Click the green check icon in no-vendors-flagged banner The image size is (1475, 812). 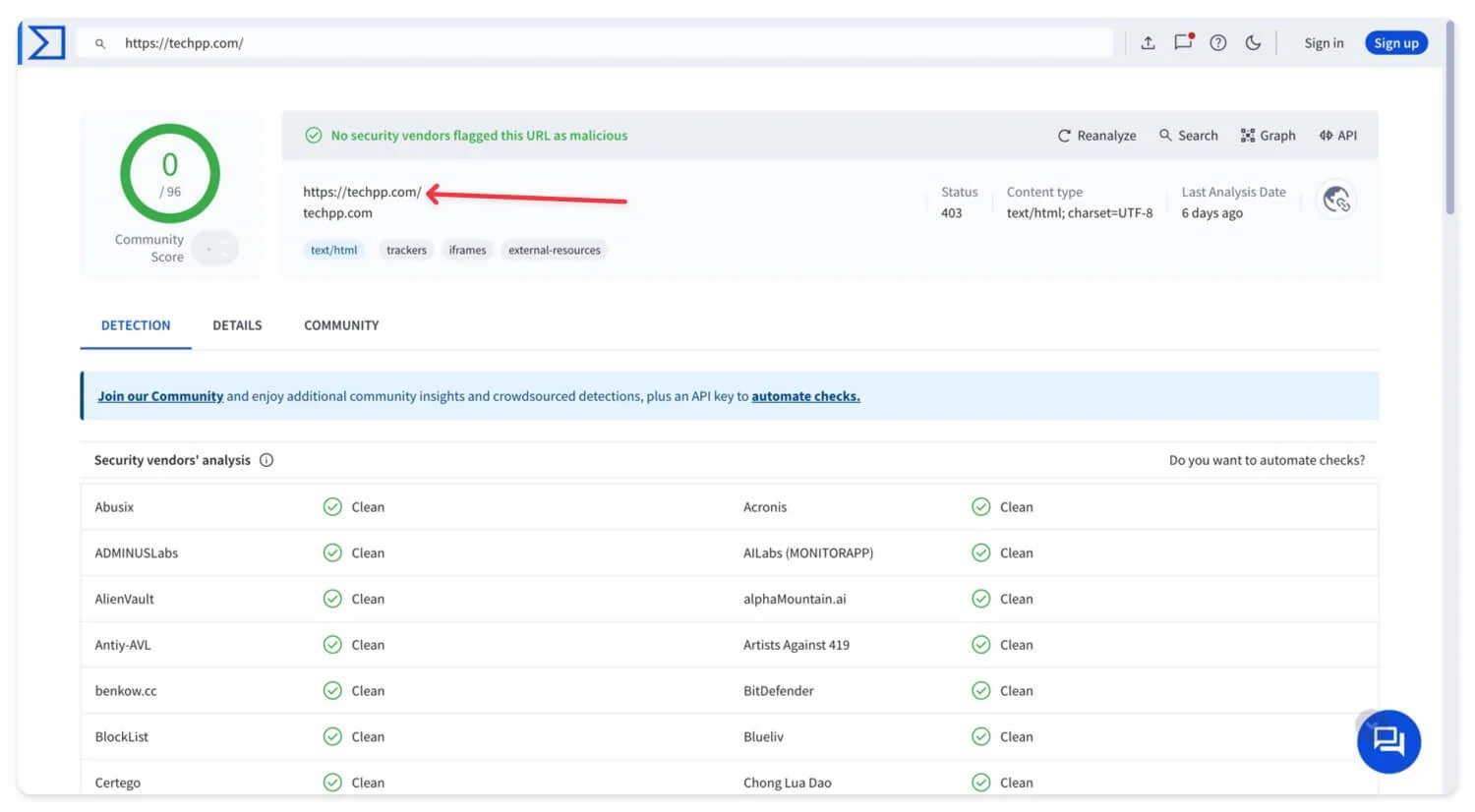pyautogui.click(x=314, y=136)
